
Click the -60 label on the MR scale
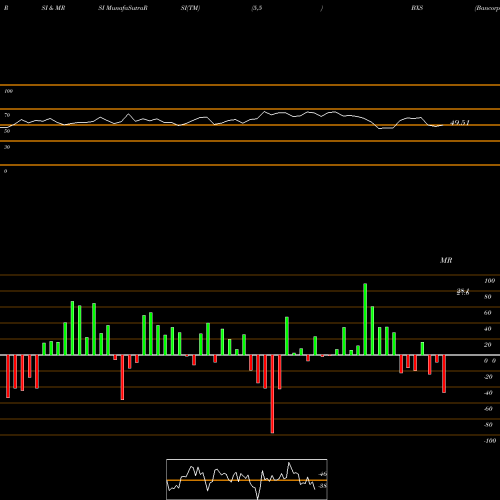488,409
